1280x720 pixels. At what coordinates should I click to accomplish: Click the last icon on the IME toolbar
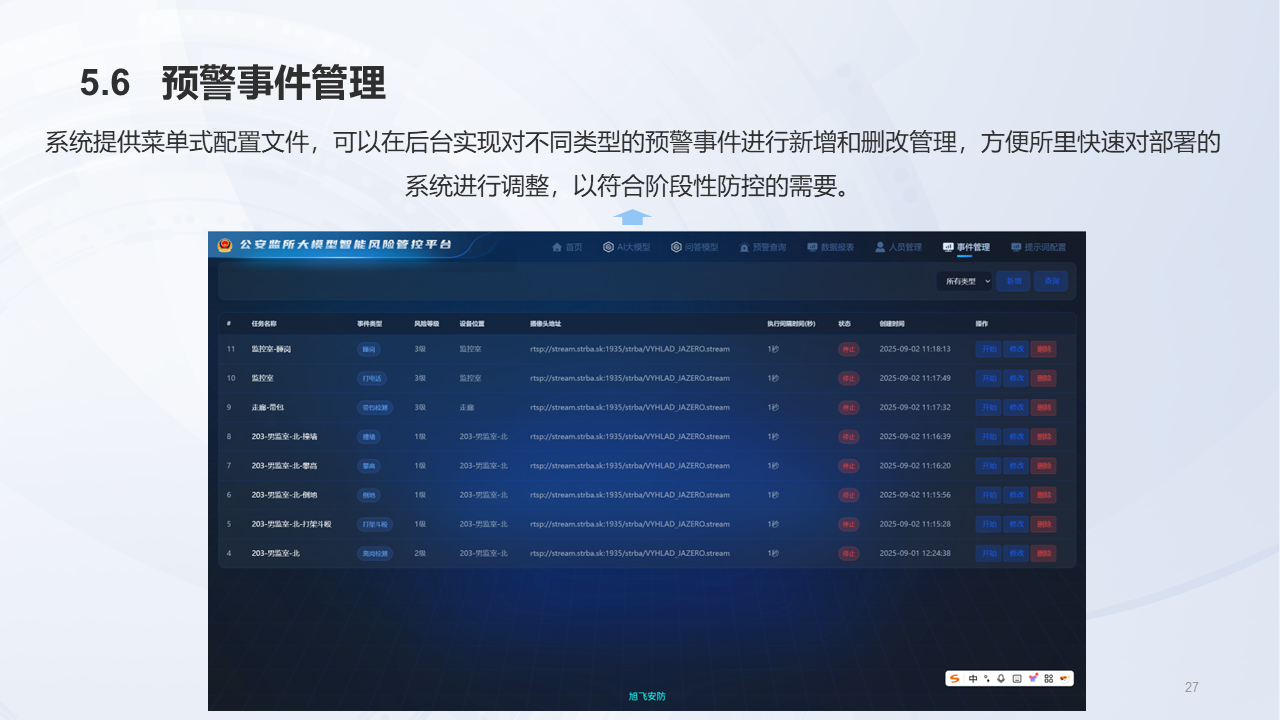pos(1064,678)
